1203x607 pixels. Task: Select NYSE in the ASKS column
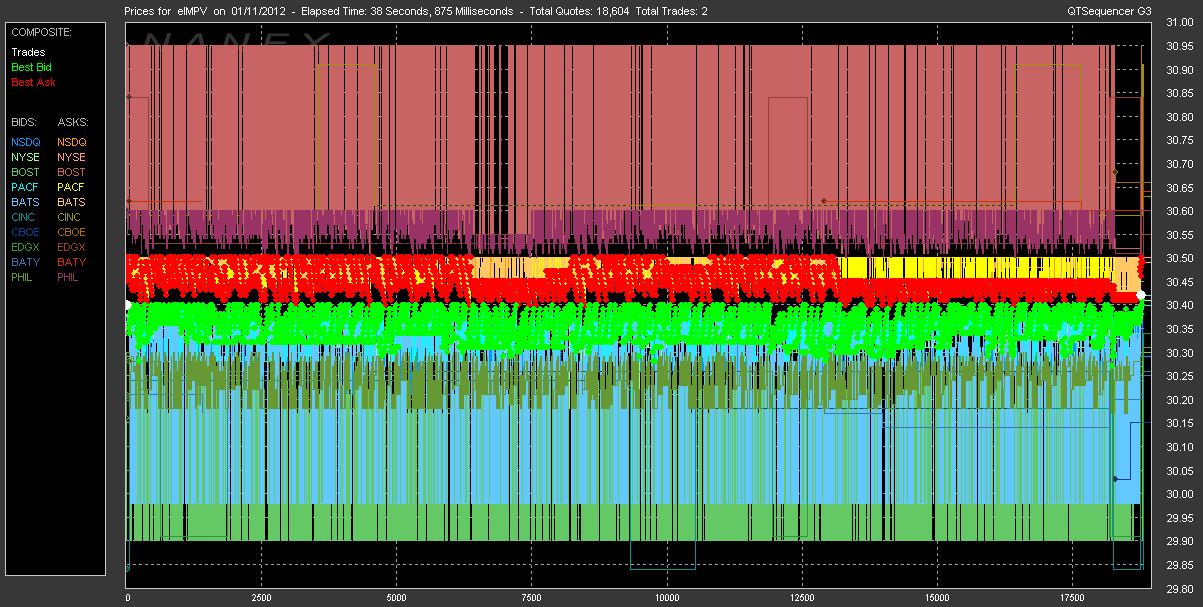(x=72, y=157)
